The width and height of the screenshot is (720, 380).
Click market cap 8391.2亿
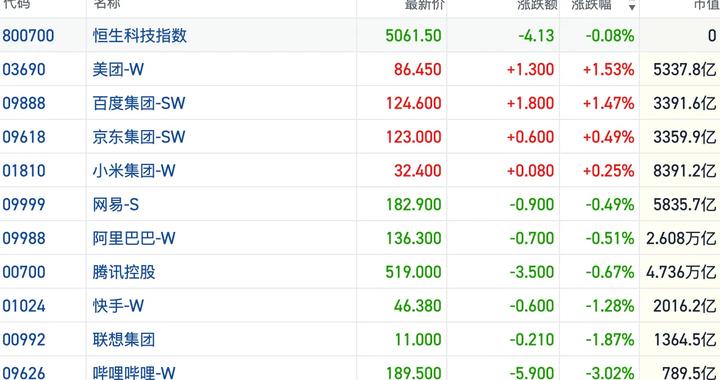click(685, 171)
